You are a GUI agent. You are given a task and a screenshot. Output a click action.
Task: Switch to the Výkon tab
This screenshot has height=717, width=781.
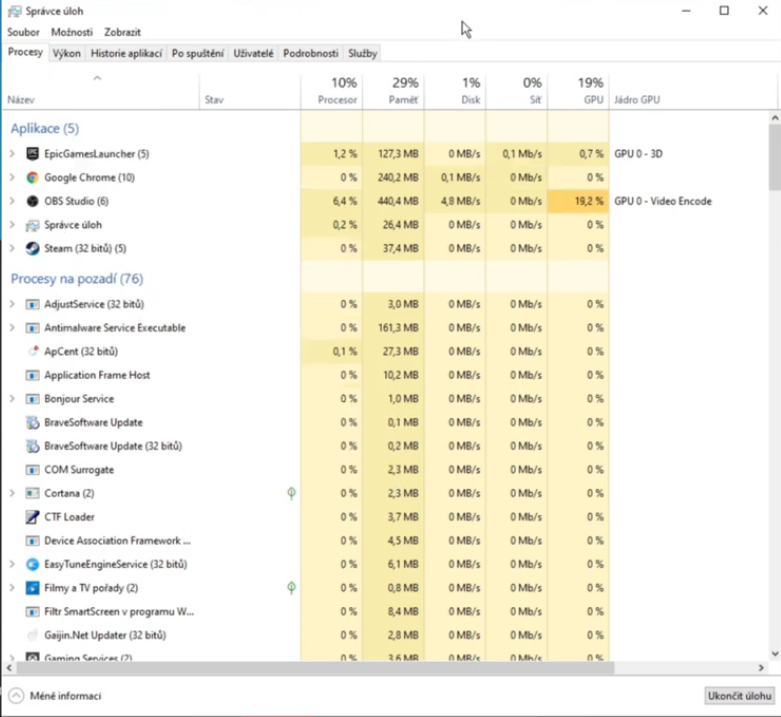(67, 53)
